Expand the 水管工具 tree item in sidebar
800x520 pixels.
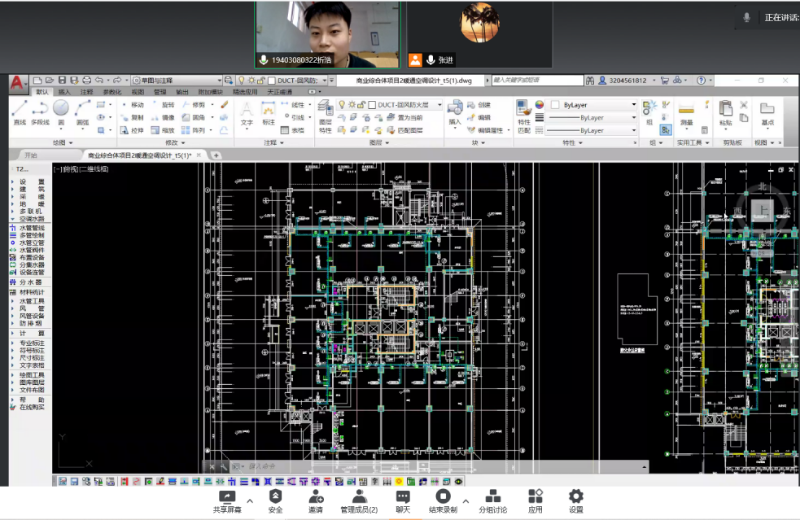32,300
